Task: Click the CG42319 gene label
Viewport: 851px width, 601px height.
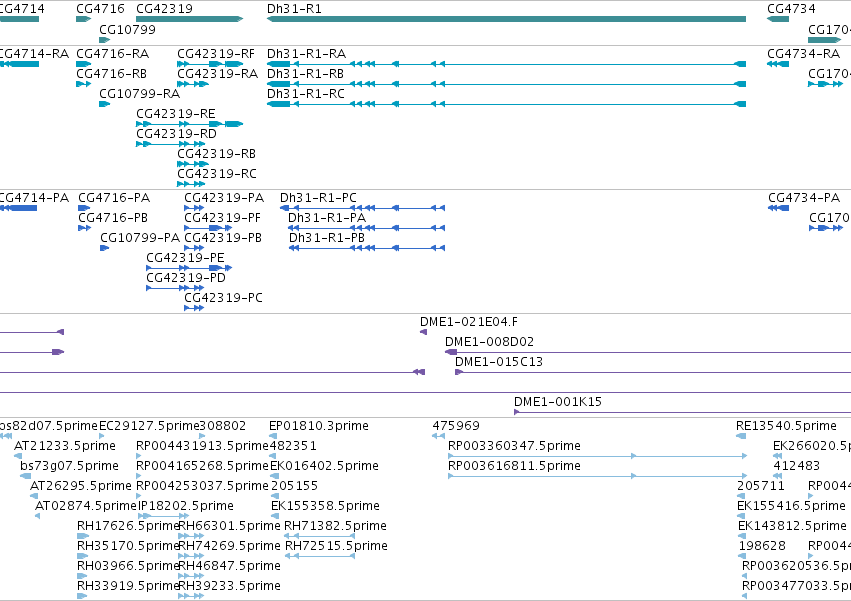Action: click(x=164, y=9)
